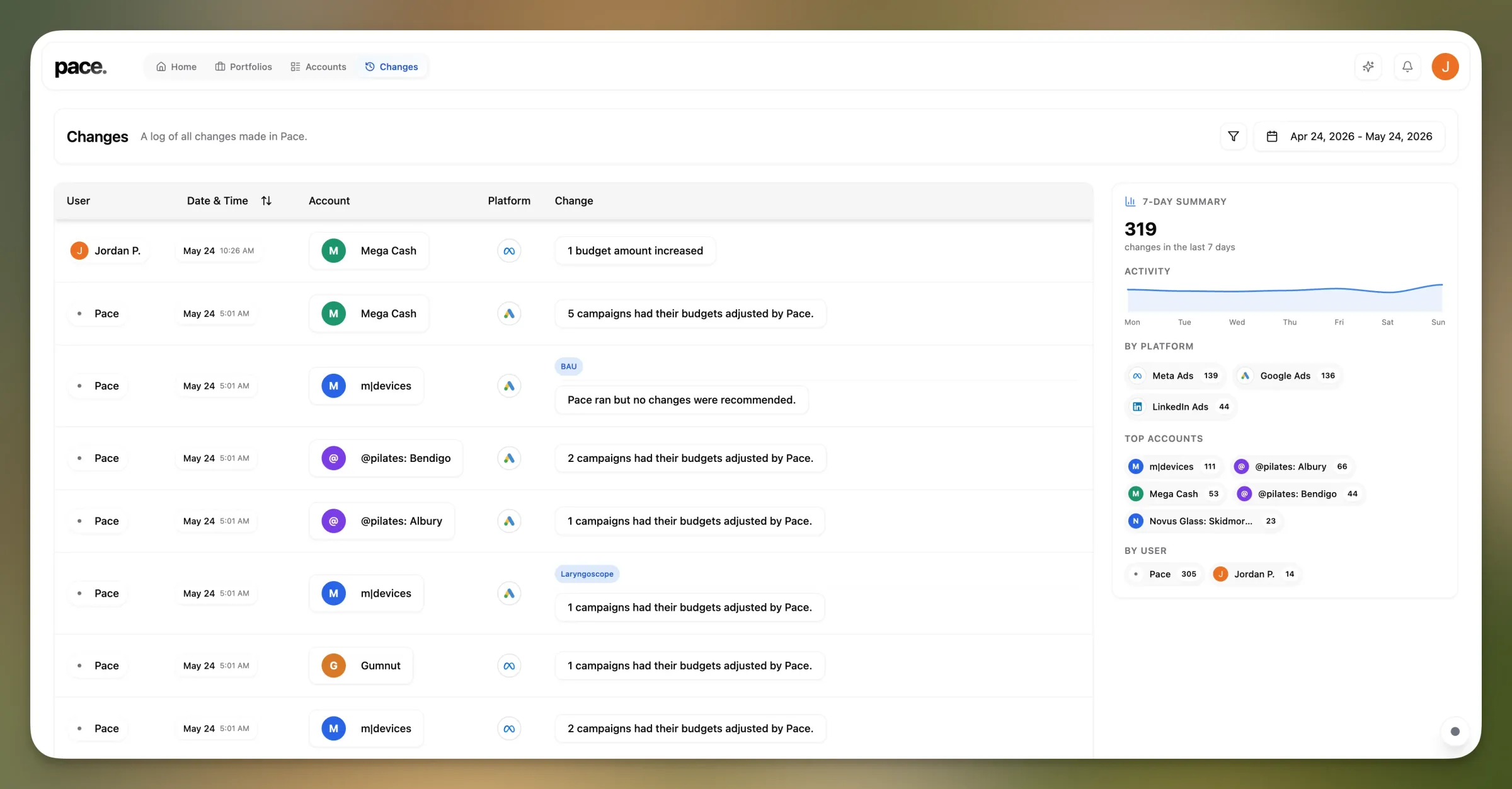Filter by Meta Ads 139 platform chip
This screenshot has height=789, width=1512.
[x=1176, y=376]
